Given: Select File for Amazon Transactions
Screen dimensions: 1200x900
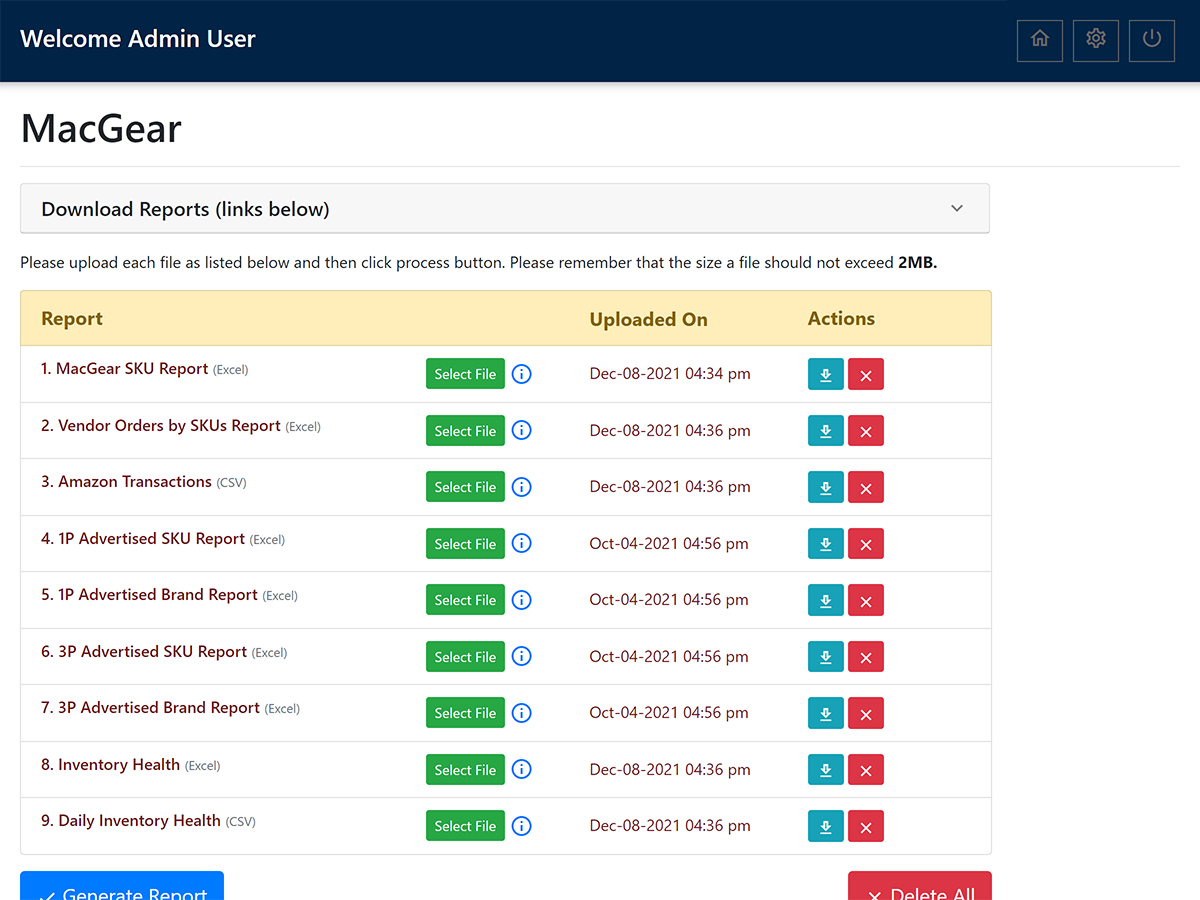Looking at the screenshot, I should point(465,487).
